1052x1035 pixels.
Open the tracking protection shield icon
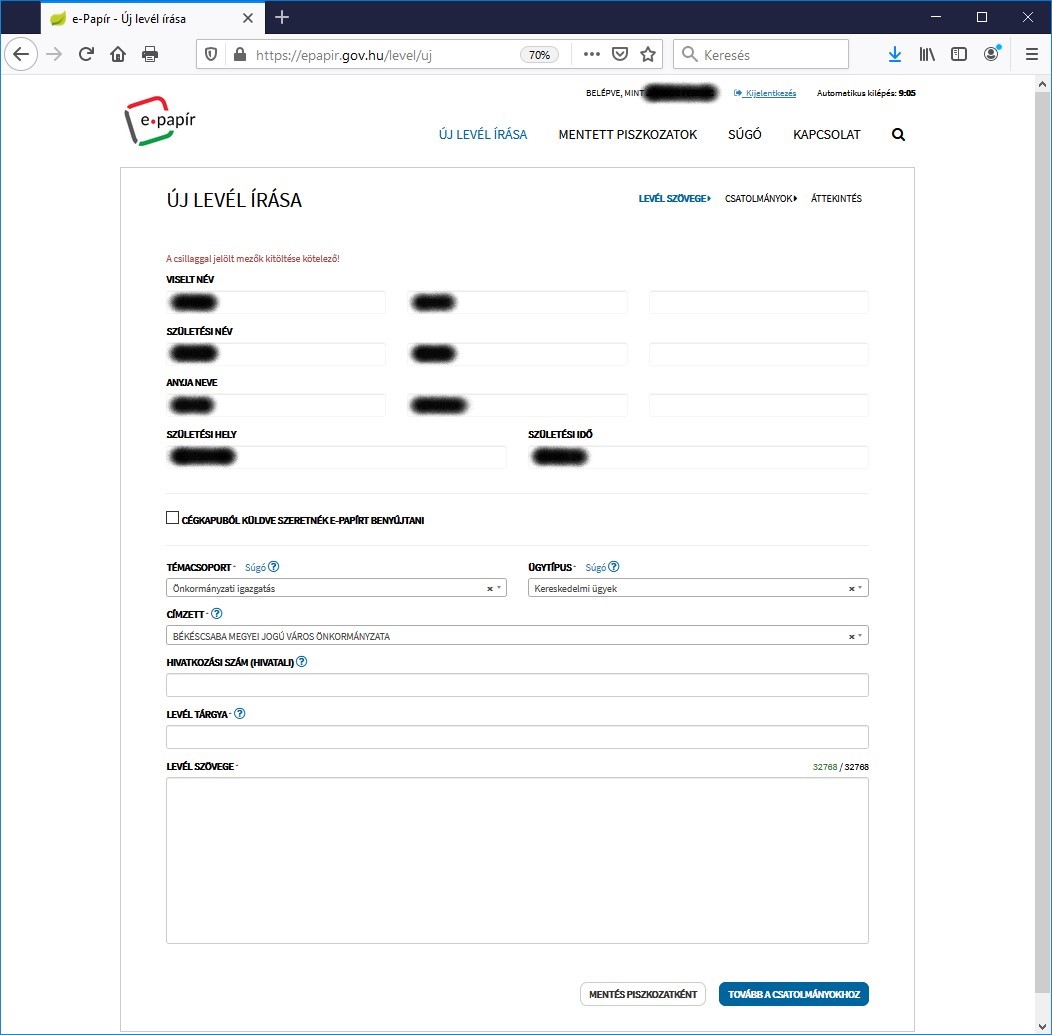point(211,54)
